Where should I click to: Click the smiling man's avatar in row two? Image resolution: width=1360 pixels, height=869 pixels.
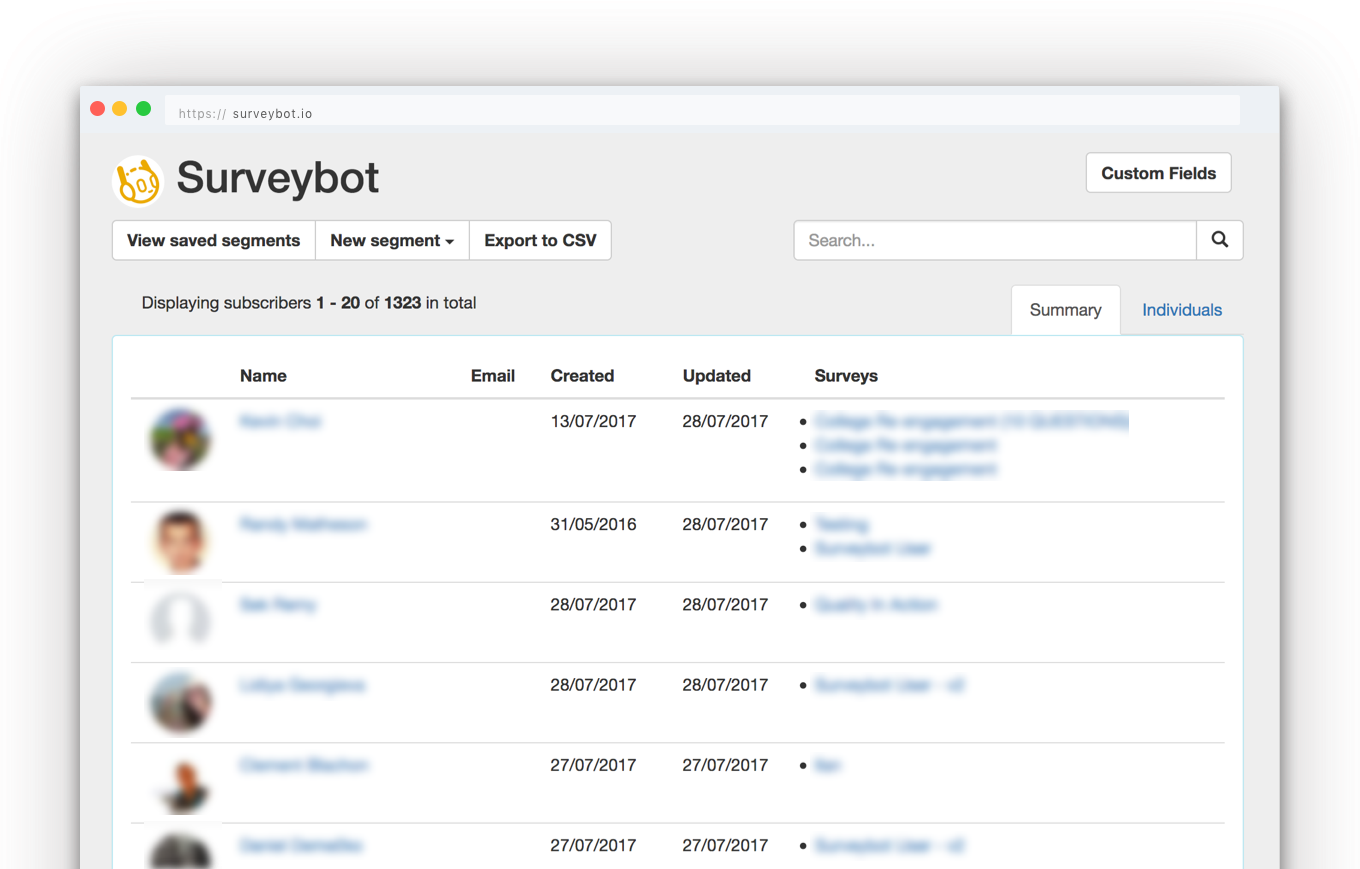180,541
